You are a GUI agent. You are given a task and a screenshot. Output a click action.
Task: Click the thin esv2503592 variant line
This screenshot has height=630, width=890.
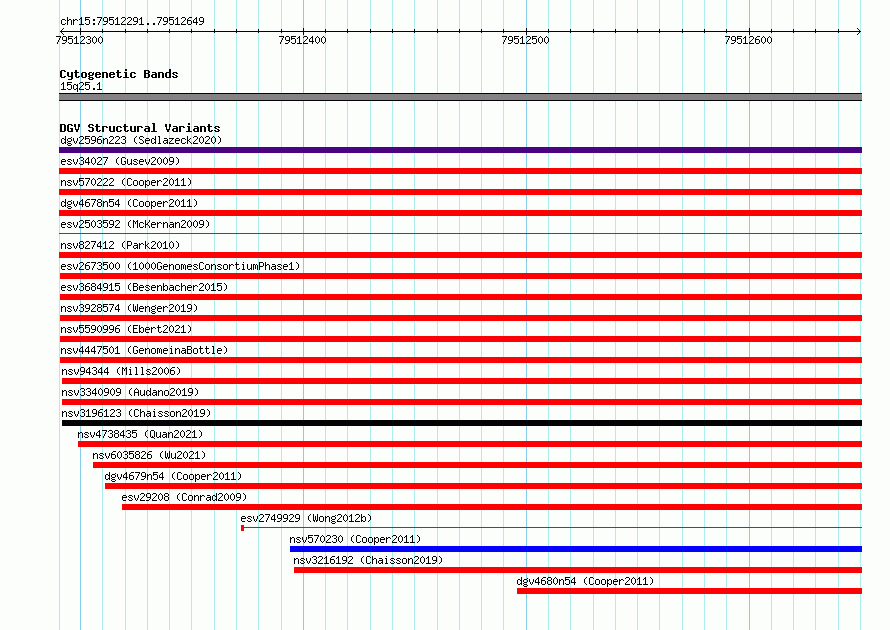point(460,234)
